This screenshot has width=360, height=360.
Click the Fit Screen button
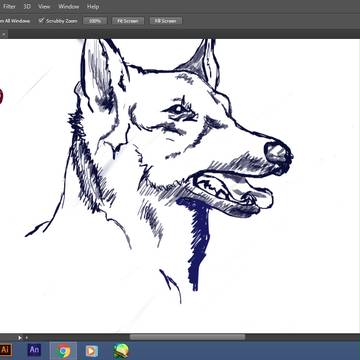(128, 21)
